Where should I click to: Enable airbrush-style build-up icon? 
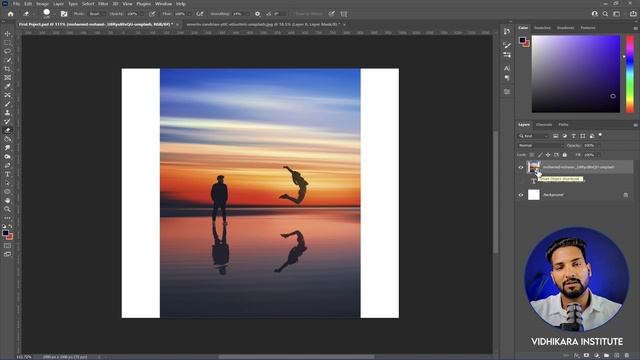[x=200, y=14]
